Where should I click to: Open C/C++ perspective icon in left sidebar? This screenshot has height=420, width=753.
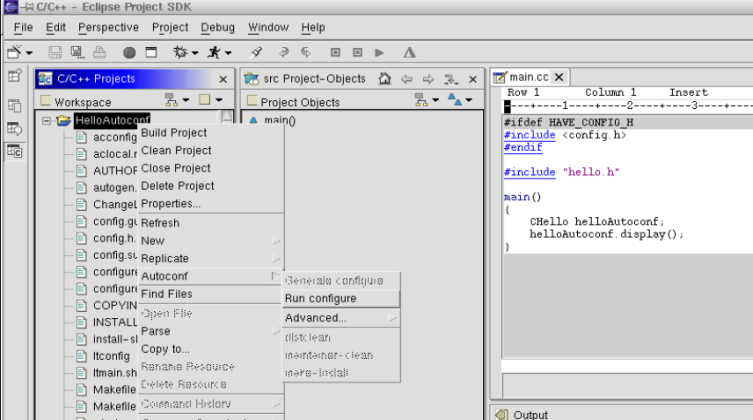point(15,151)
